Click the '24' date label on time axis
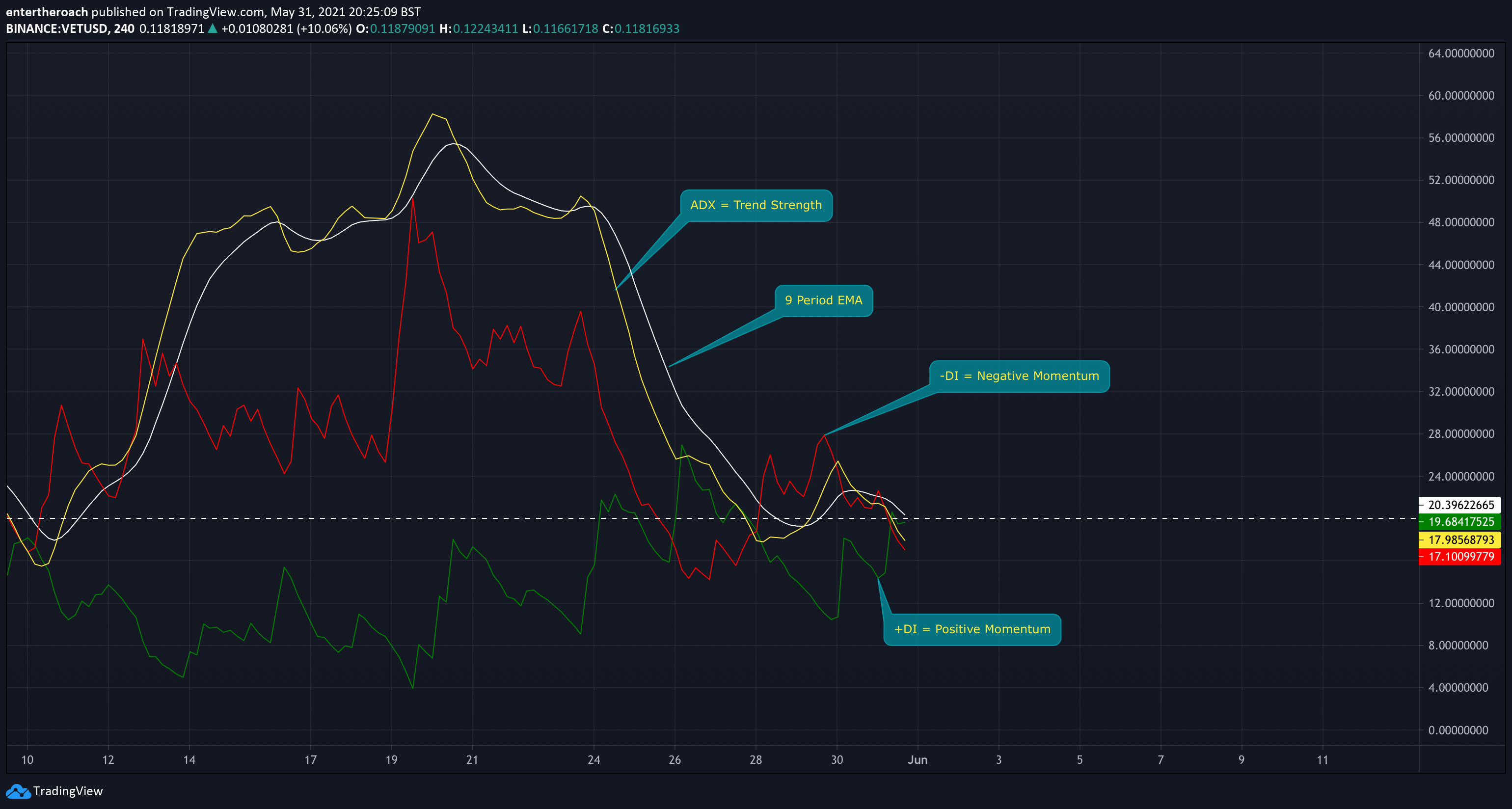1512x809 pixels. pyautogui.click(x=594, y=760)
